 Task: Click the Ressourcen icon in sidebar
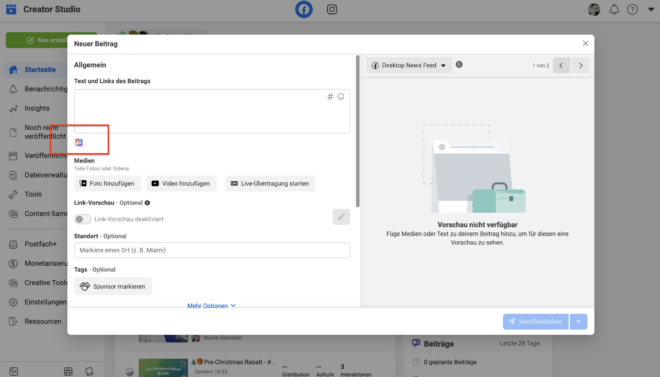[13, 321]
